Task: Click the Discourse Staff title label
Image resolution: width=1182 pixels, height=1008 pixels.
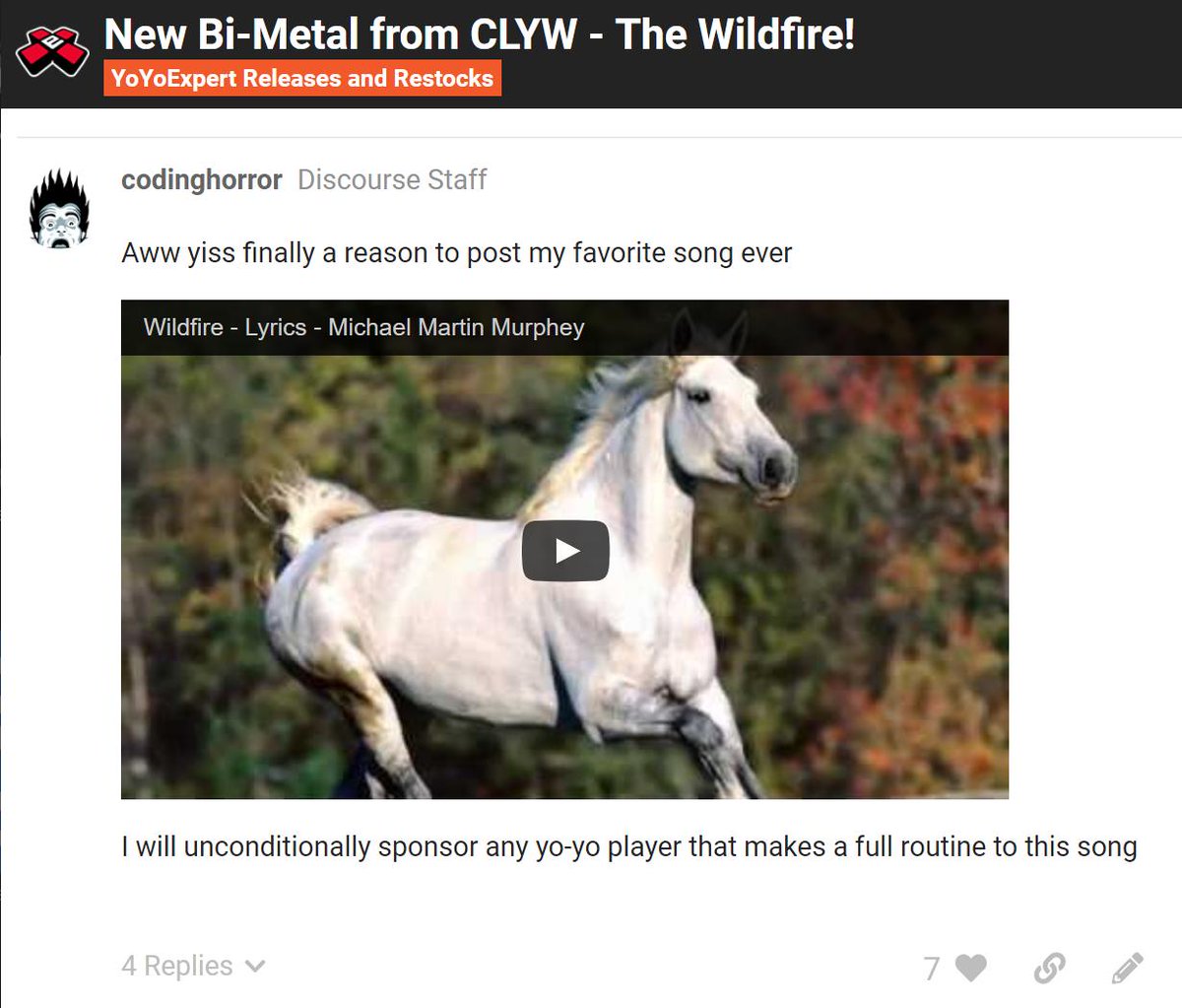Action: point(392,179)
